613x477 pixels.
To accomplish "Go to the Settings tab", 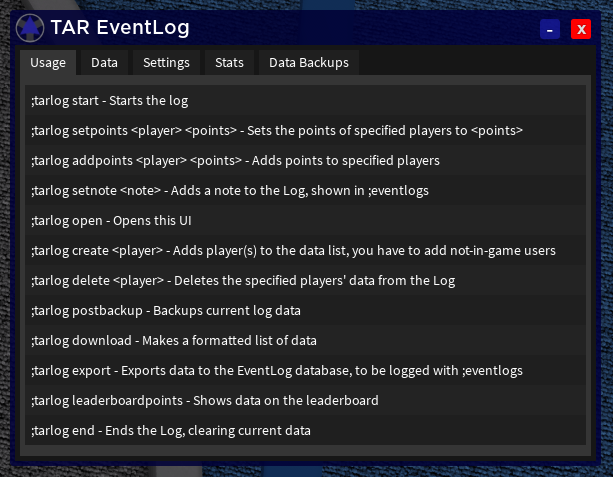I will tap(166, 63).
